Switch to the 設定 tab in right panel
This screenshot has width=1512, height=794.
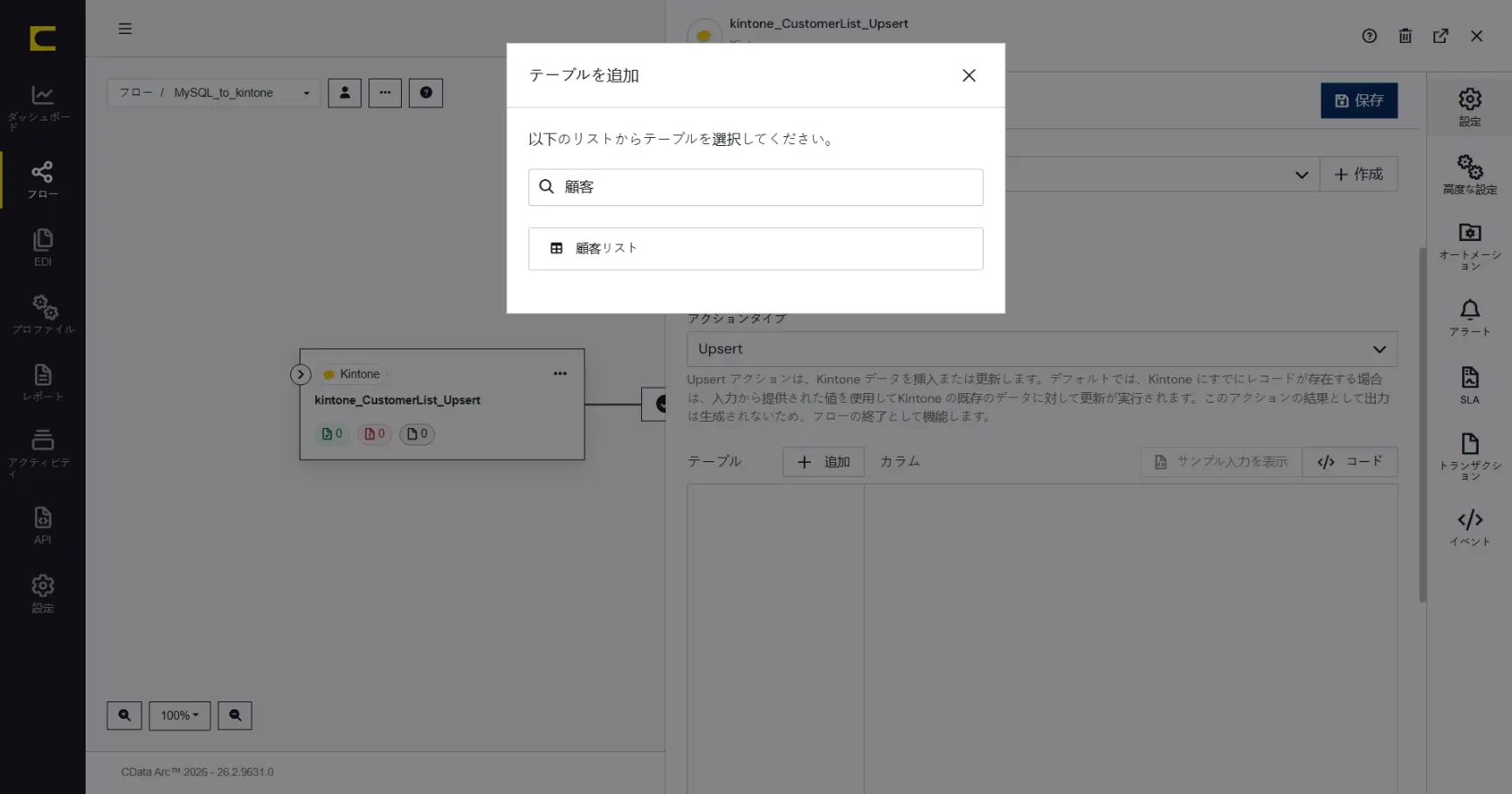[1470, 107]
